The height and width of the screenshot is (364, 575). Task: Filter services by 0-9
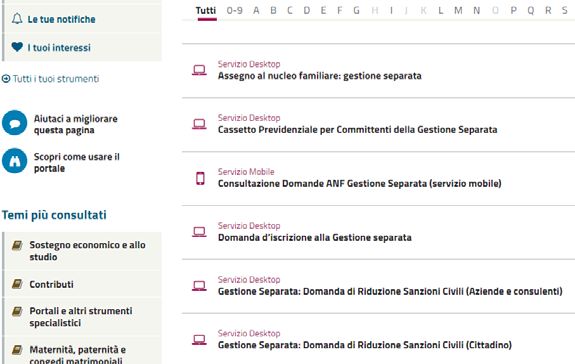(x=234, y=10)
